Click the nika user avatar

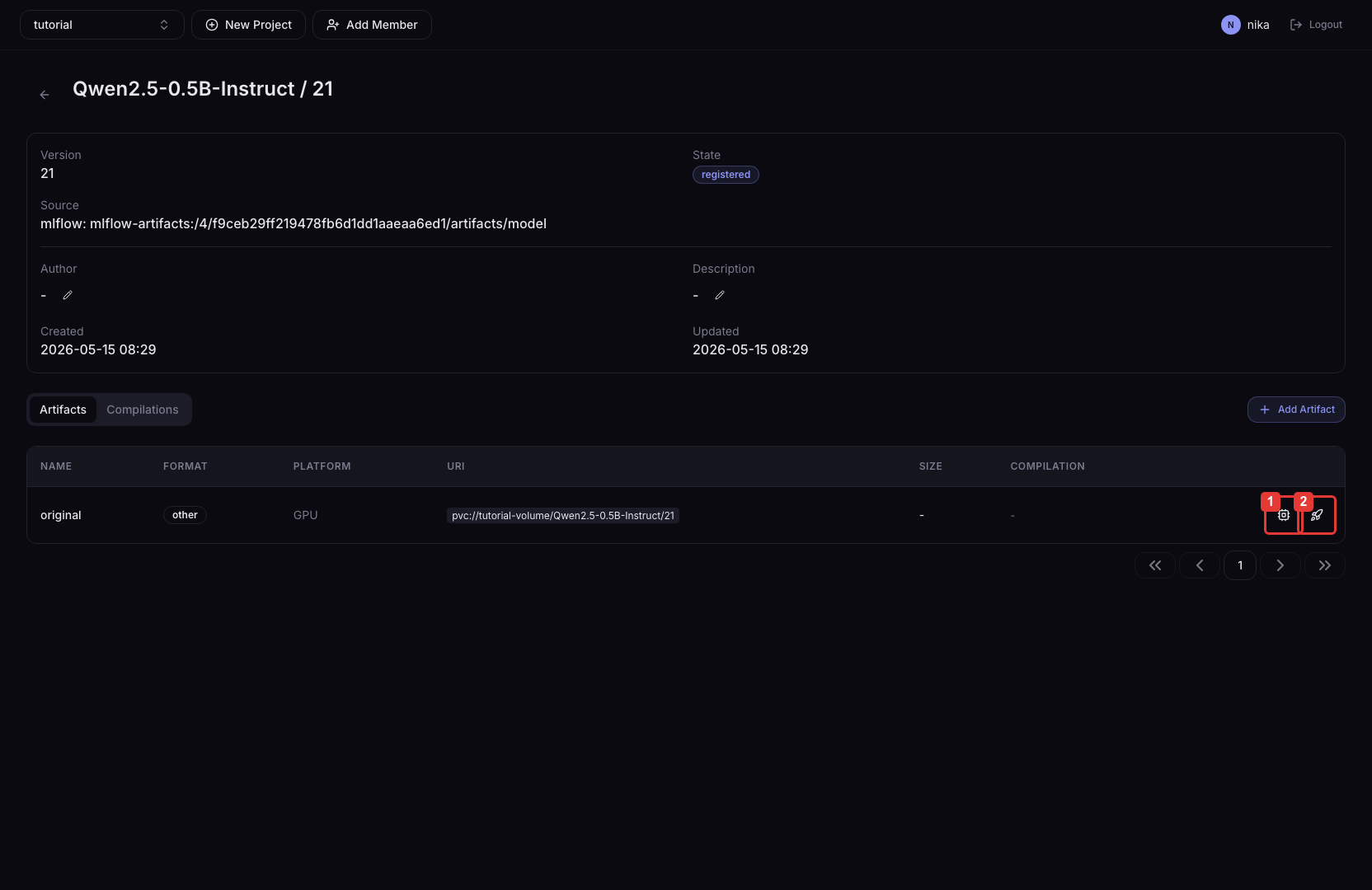pos(1230,25)
